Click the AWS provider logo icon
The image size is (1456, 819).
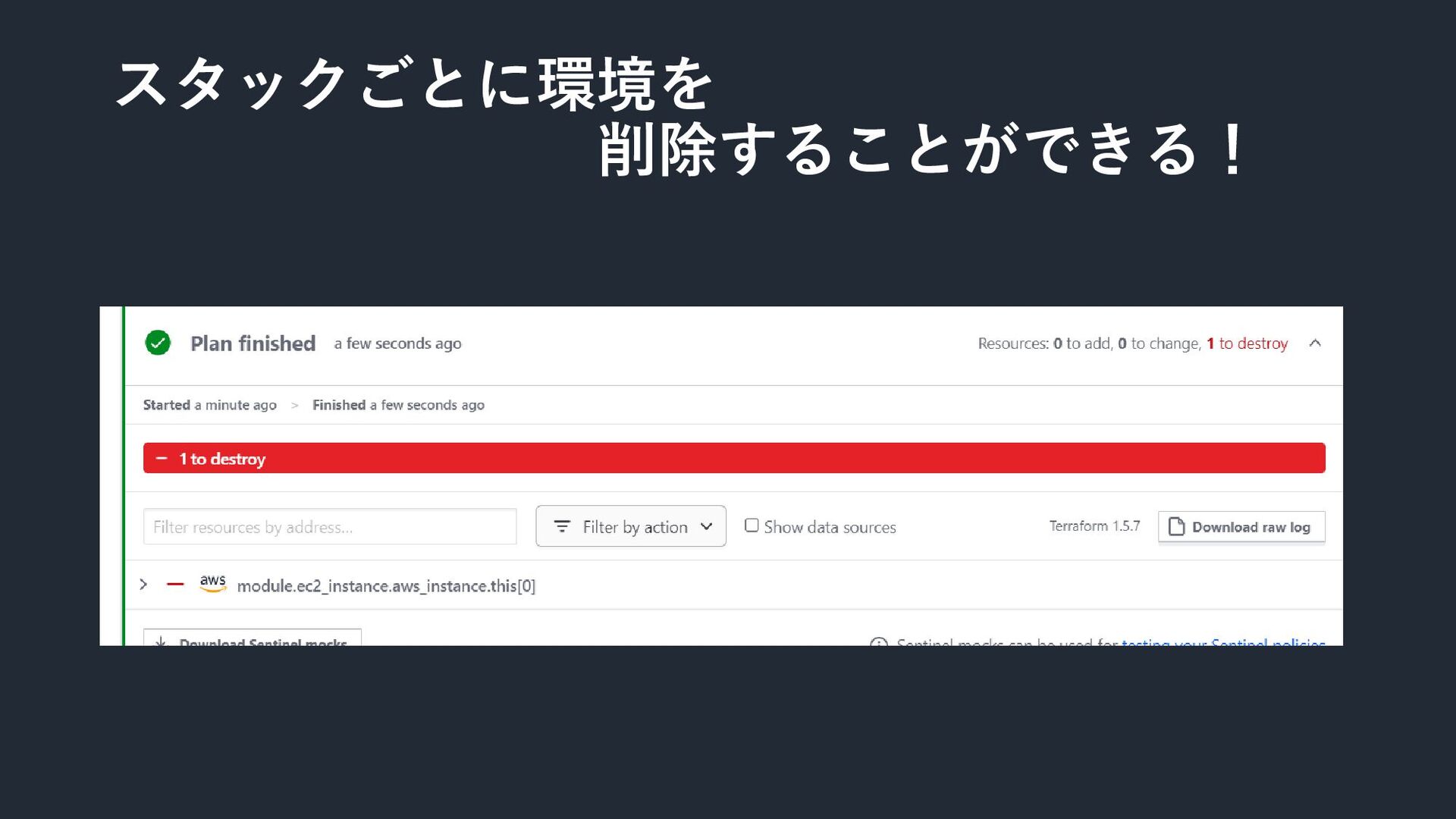tap(213, 583)
